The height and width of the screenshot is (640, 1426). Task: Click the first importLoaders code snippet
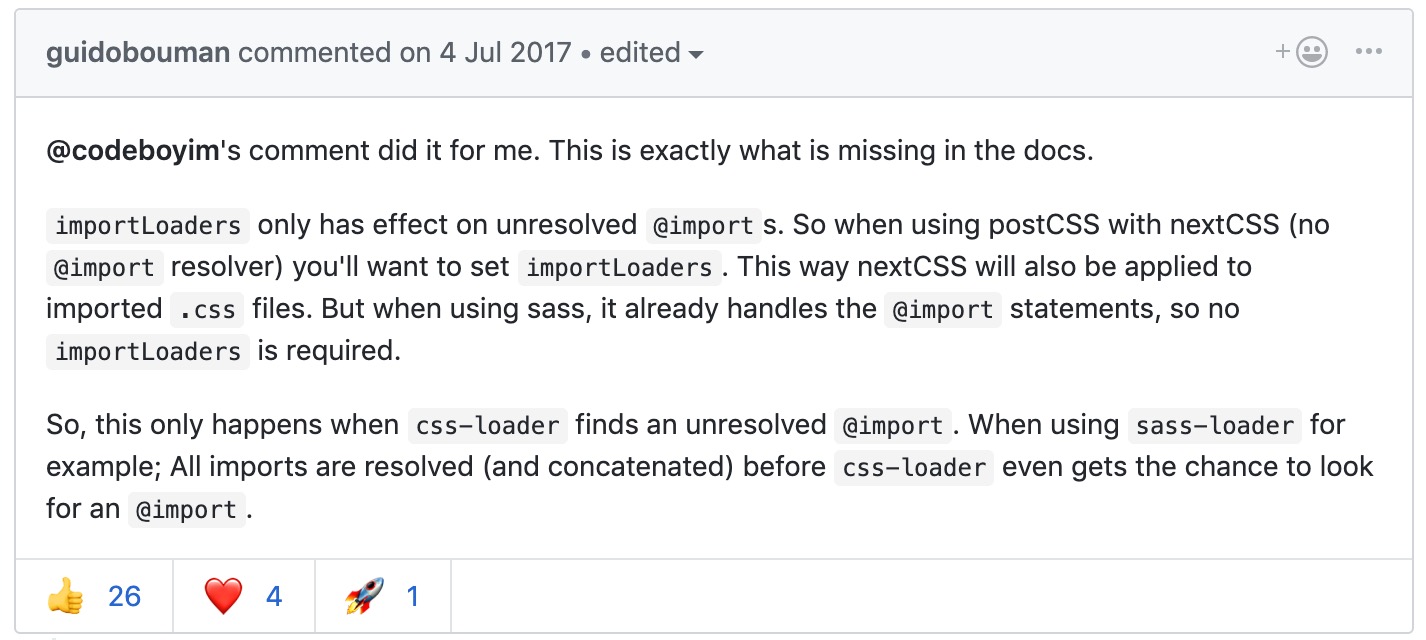148,226
